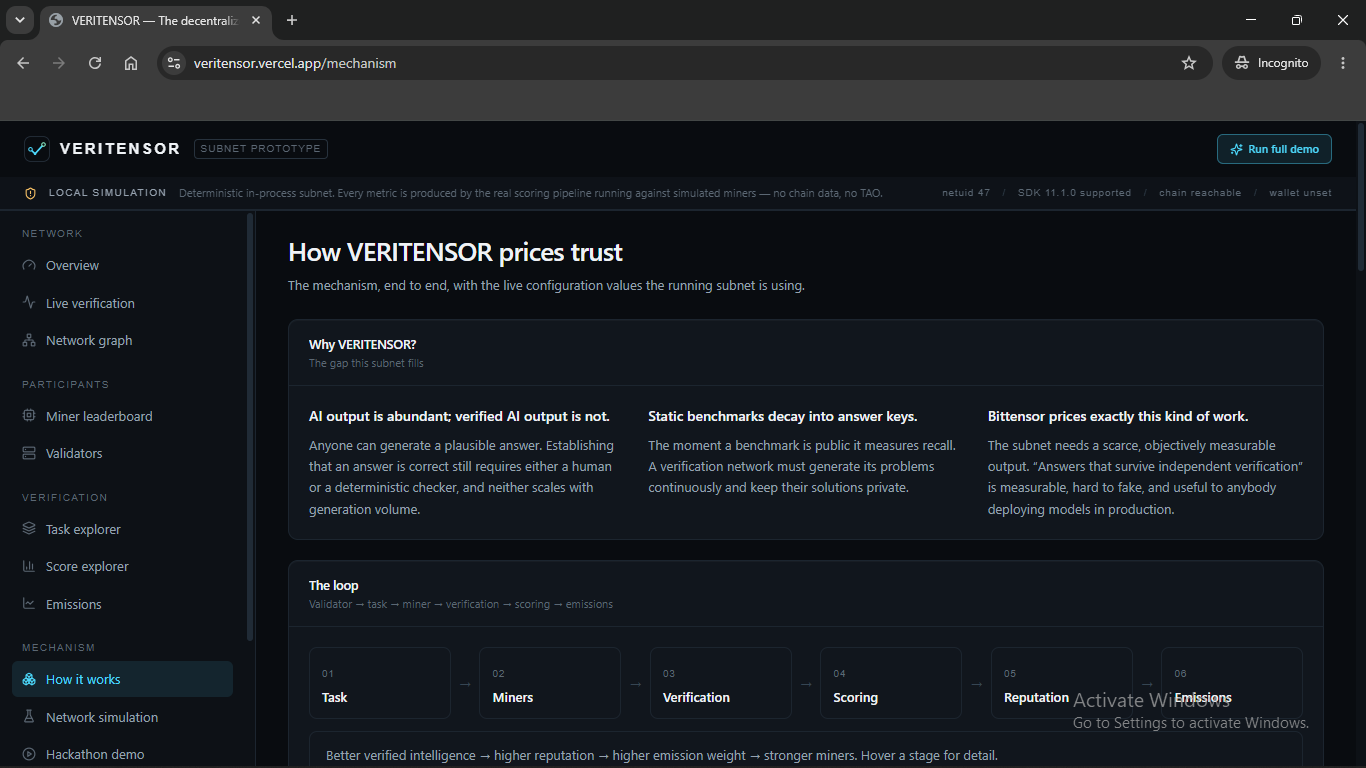
Task: Click the MECHANISM sidebar section label
Action: [x=59, y=648]
